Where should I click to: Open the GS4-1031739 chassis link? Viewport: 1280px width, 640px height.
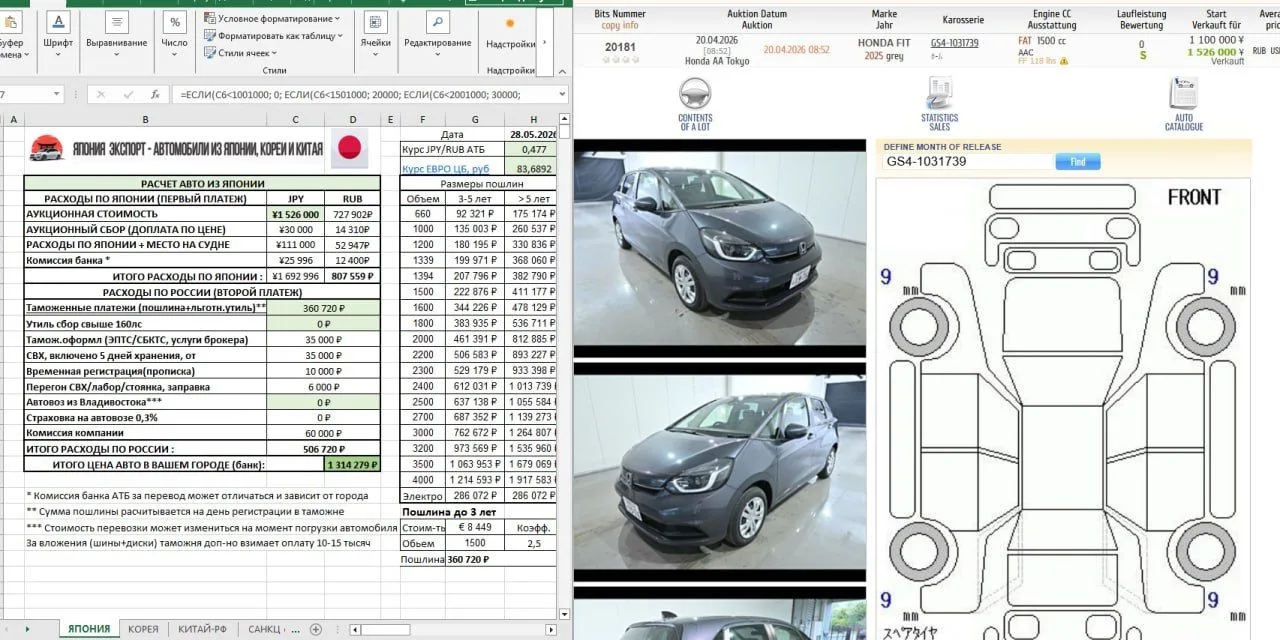point(954,43)
